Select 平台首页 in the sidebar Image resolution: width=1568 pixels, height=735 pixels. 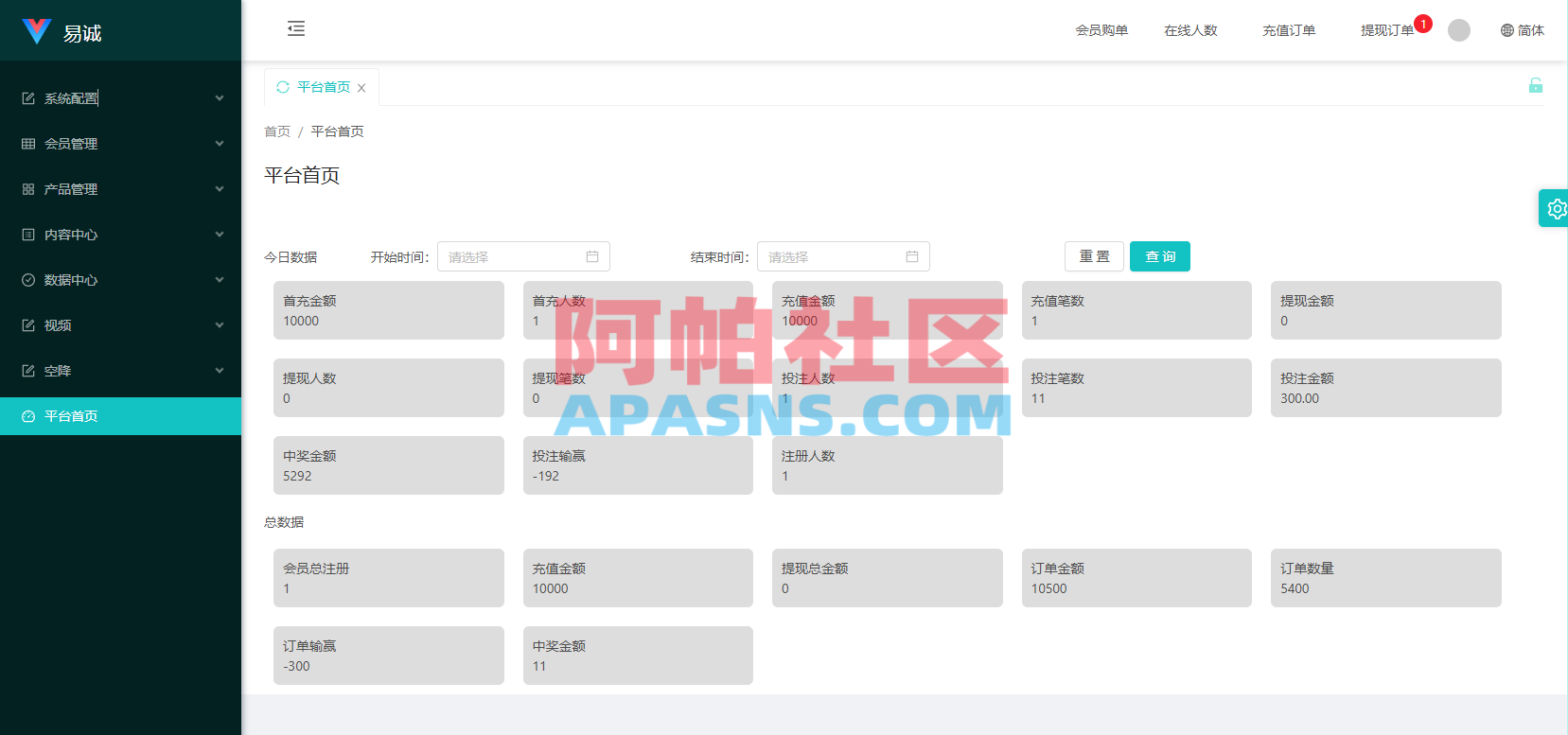click(x=120, y=416)
